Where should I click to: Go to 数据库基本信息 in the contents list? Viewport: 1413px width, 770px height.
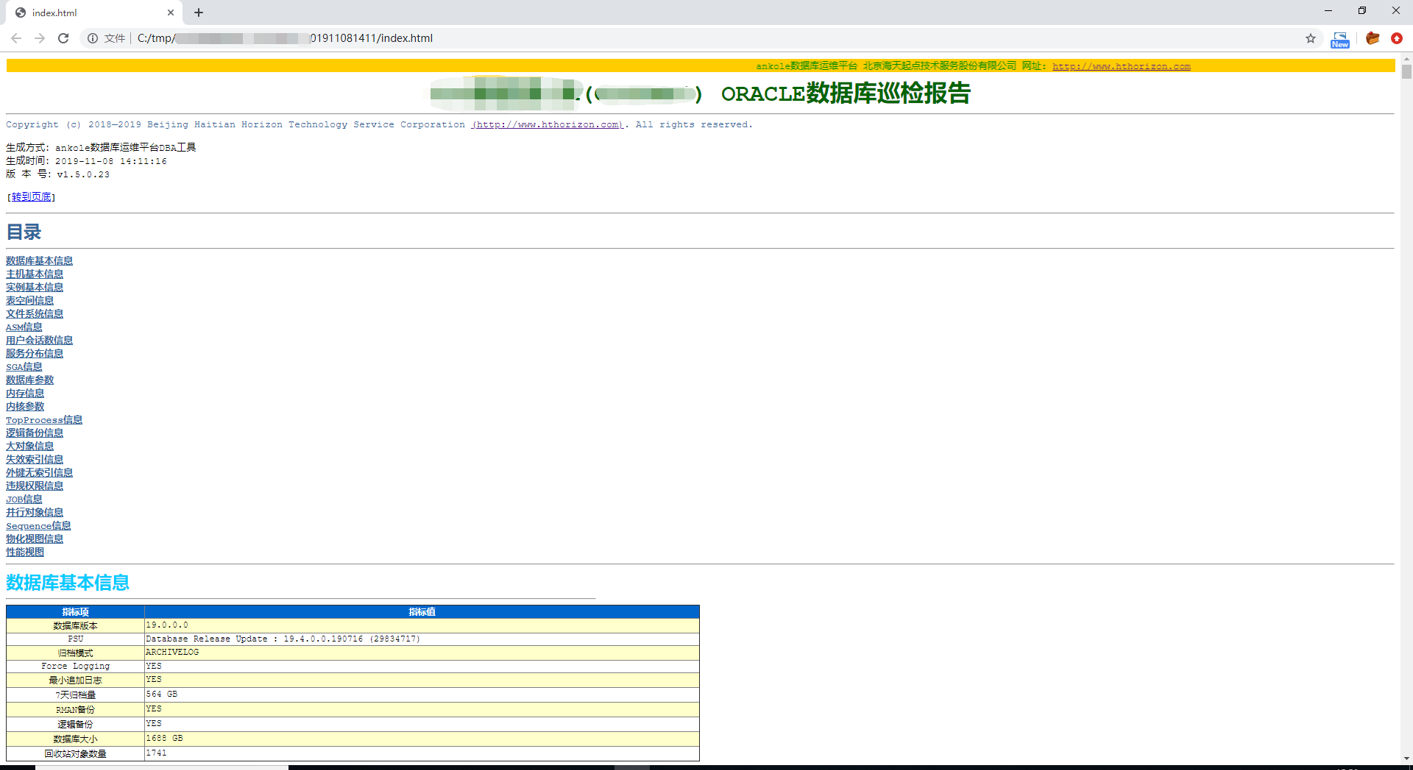(x=39, y=261)
